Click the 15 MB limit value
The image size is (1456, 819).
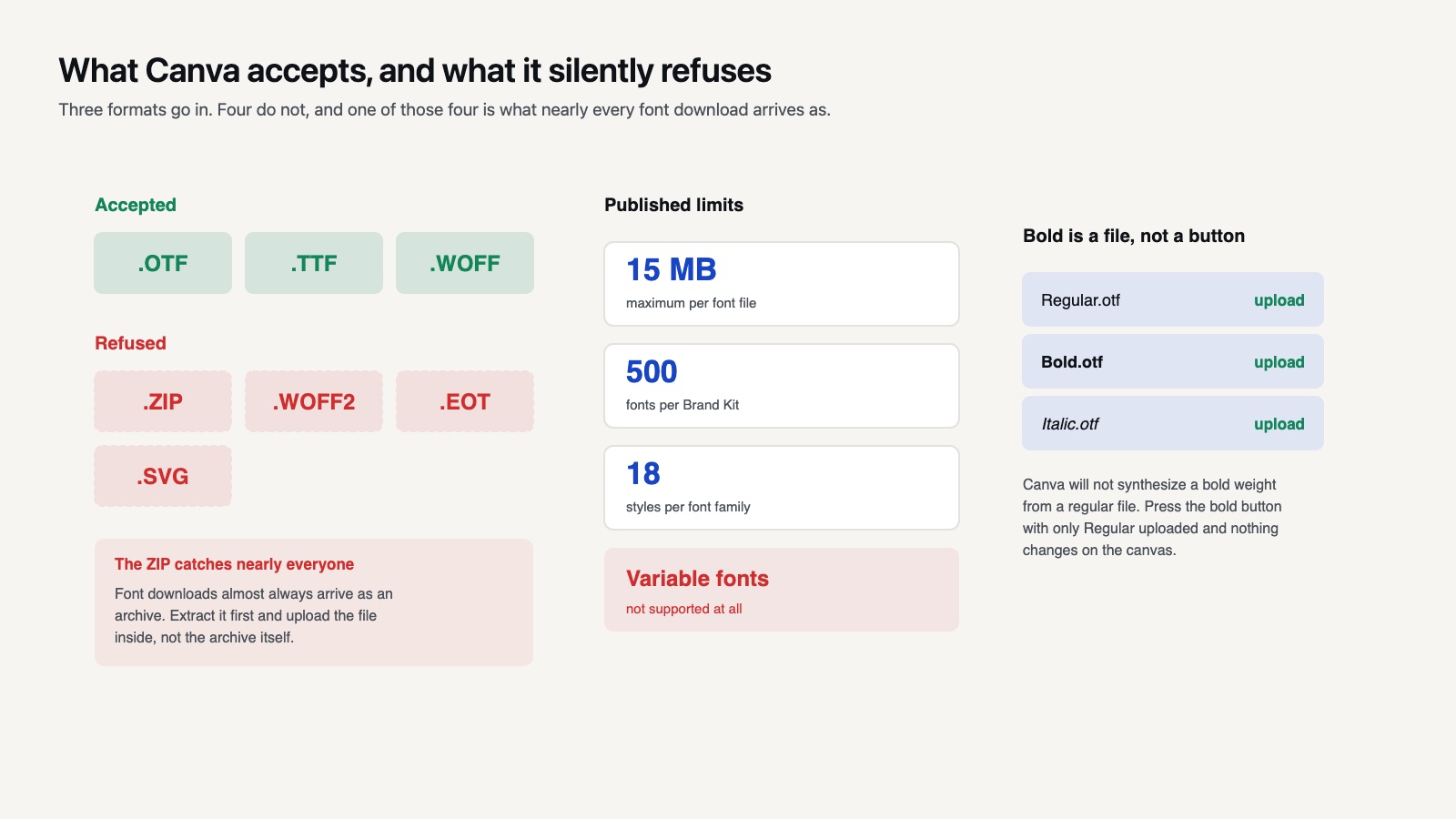point(672,270)
